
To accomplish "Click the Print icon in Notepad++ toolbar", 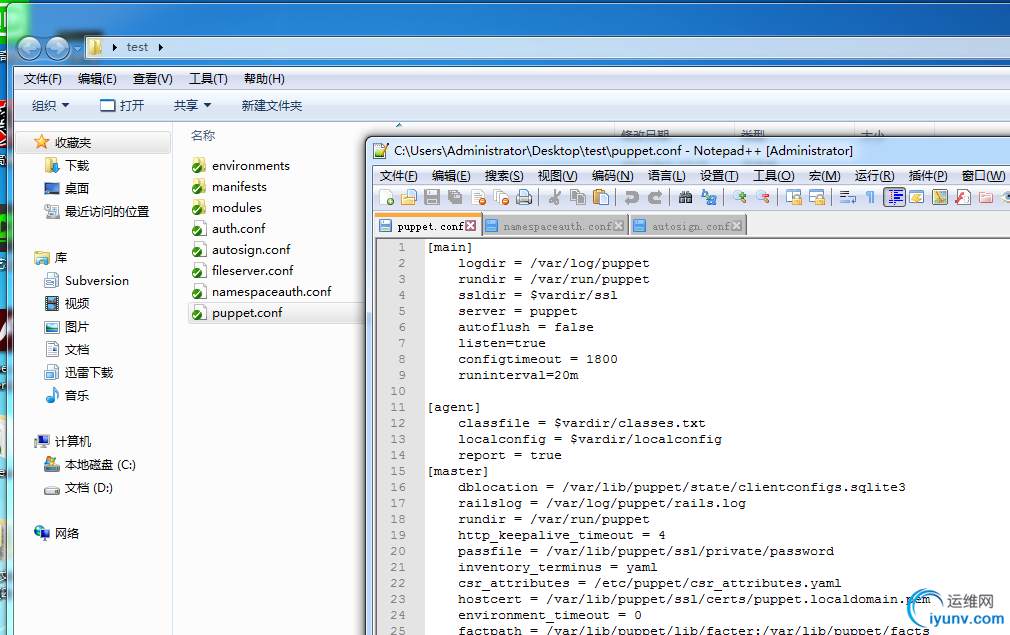I will click(x=524, y=198).
